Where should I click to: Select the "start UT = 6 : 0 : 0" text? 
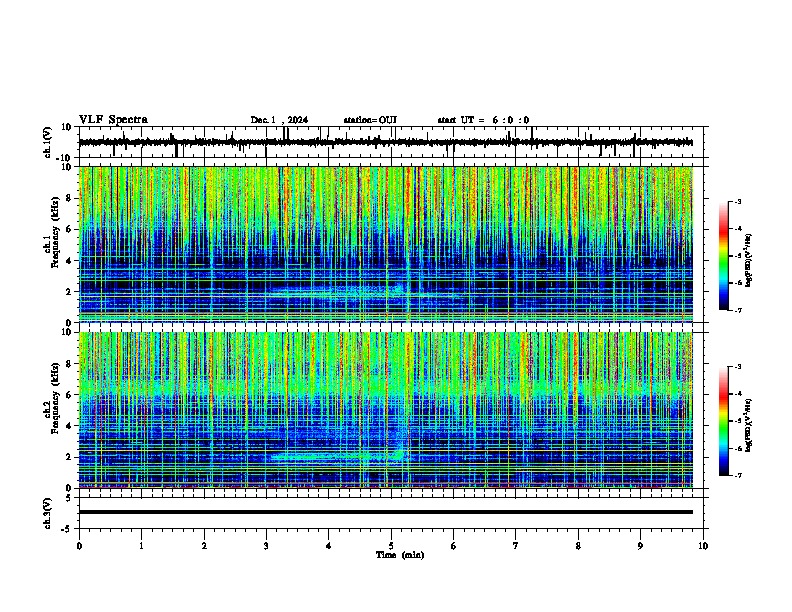coord(483,120)
